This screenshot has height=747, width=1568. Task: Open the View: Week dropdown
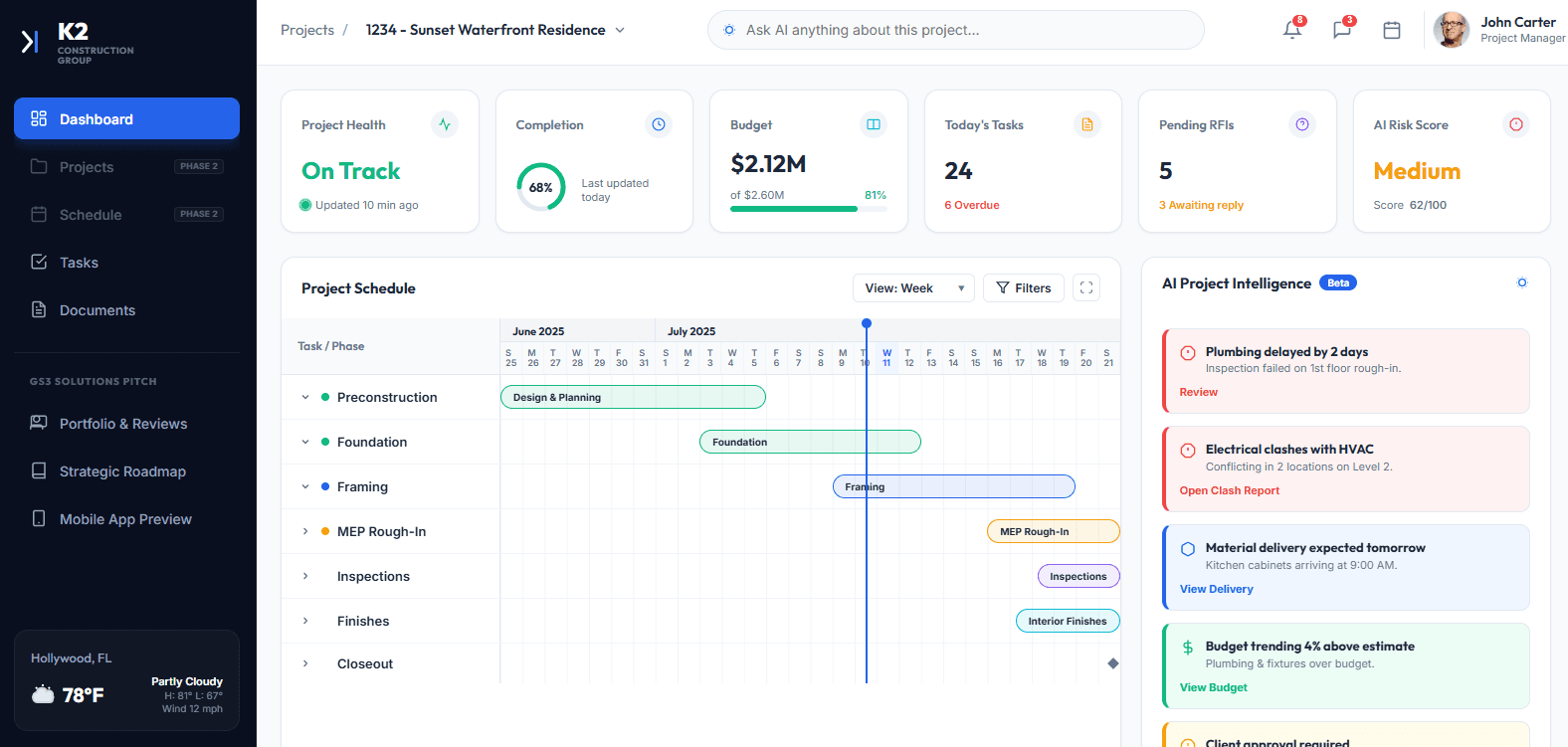pos(913,287)
